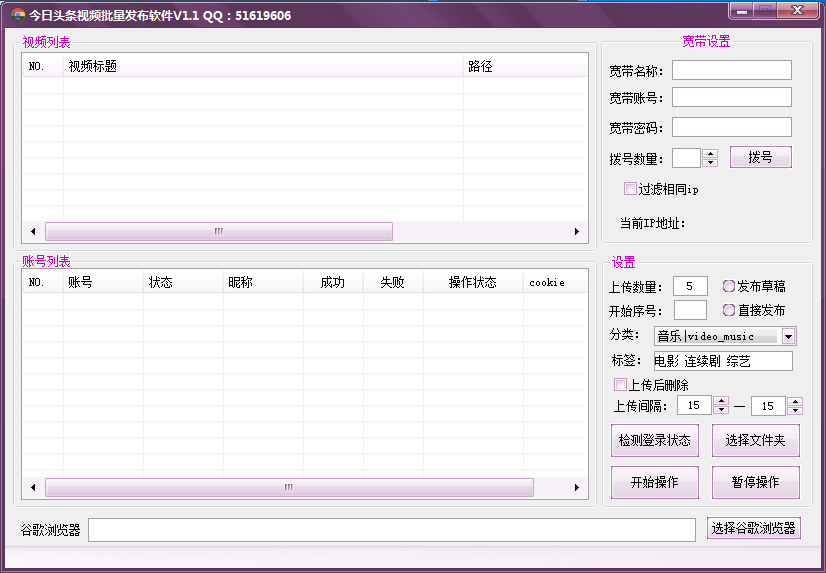Decrease the first 上传间隔 value

721,410
